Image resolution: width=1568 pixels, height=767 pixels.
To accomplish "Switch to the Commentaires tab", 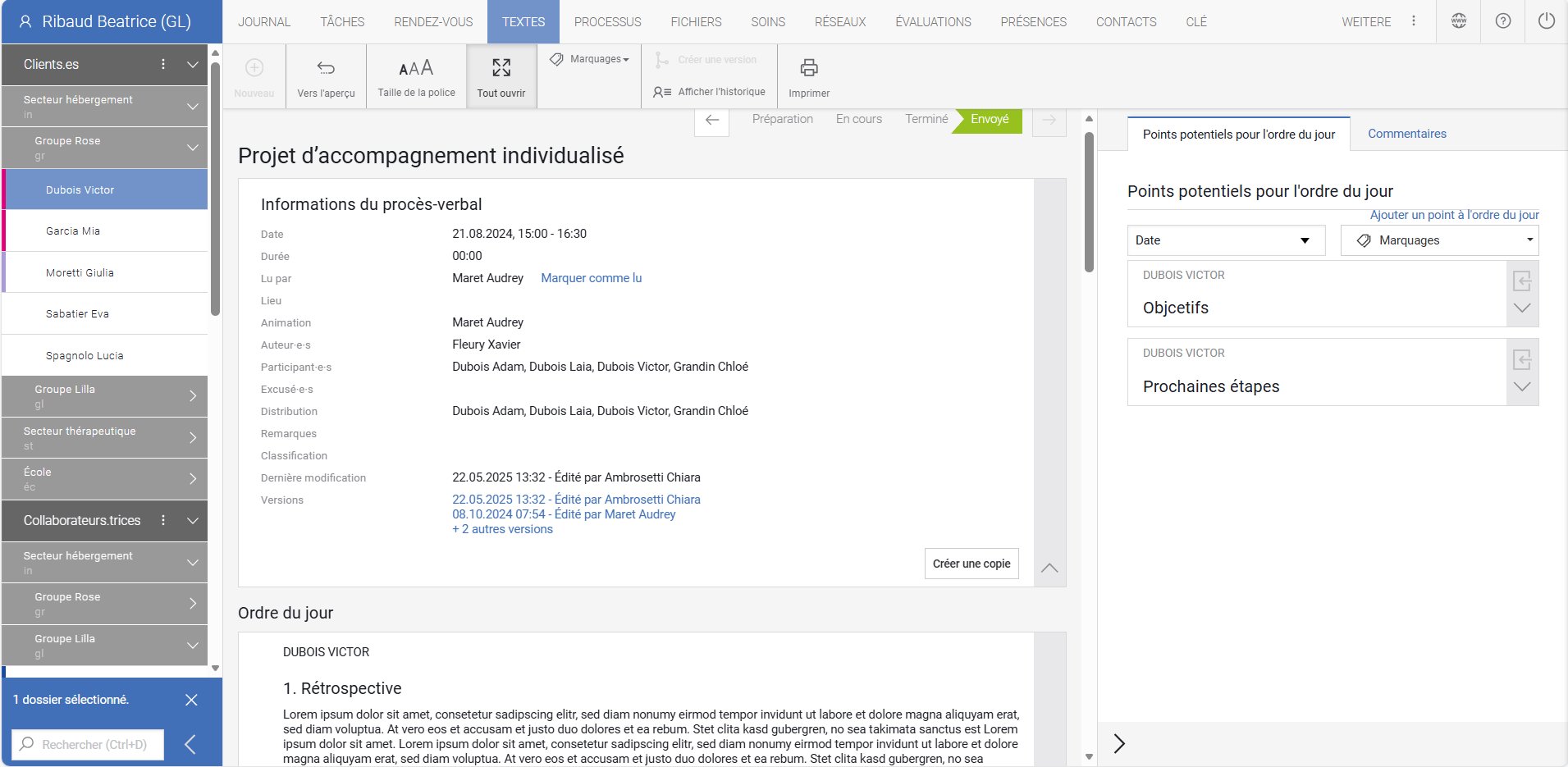I will 1406,134.
